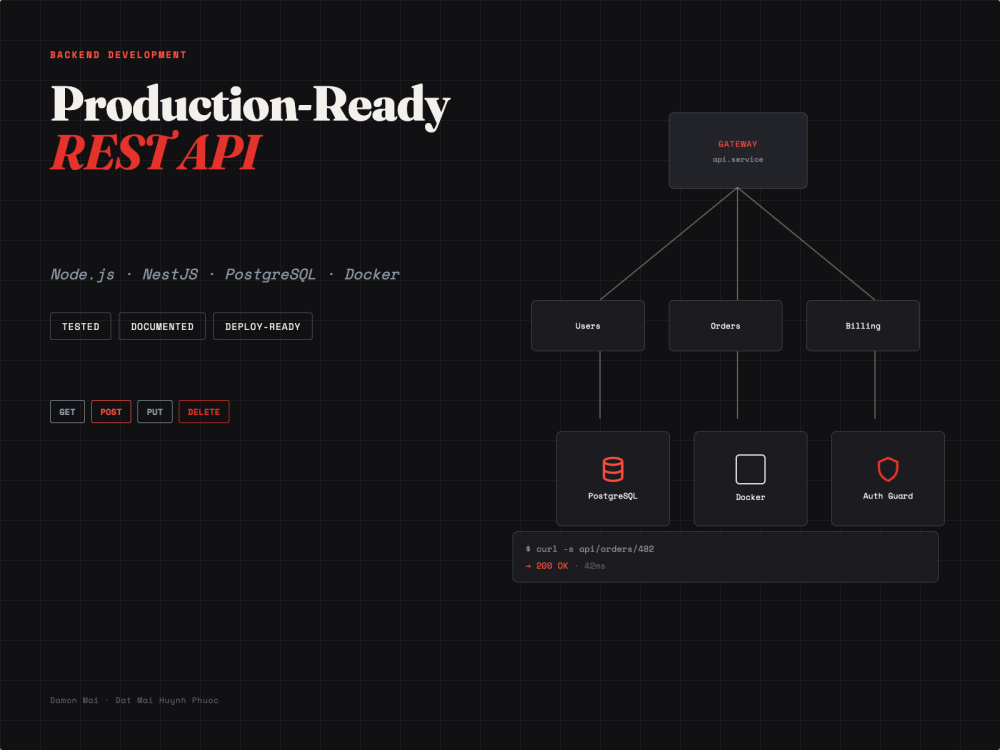Click the author name Dat Mai Huynh Phuoc
The image size is (1000, 750).
pos(167,700)
